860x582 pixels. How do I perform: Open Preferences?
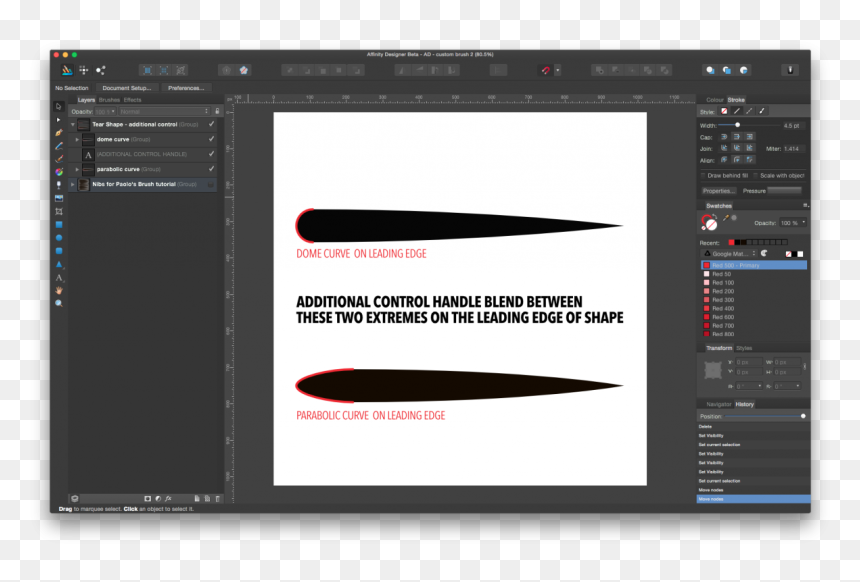[186, 88]
